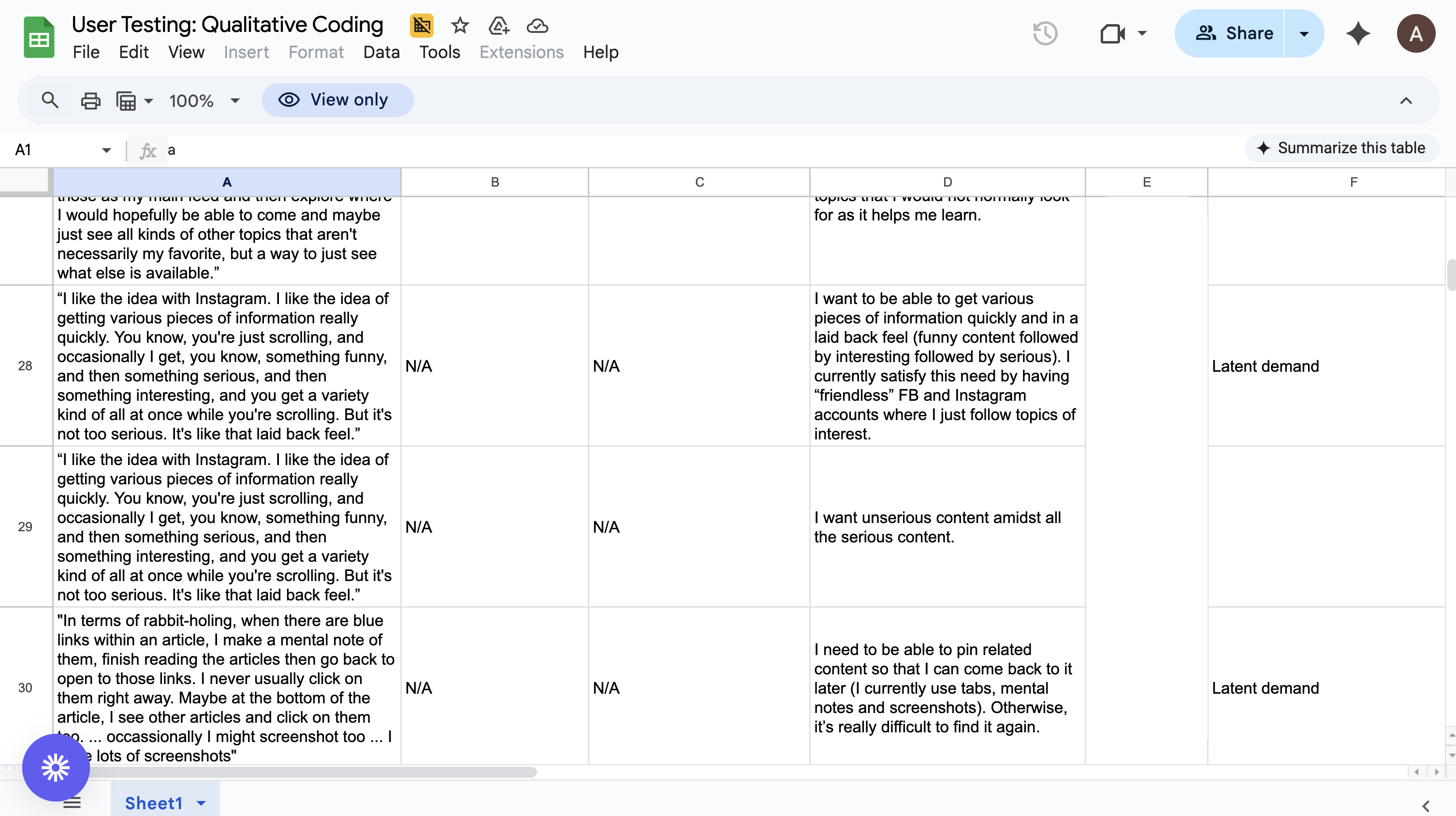The width and height of the screenshot is (1456, 816).
Task: Click the Gemini sparkle icon
Action: (1358, 33)
